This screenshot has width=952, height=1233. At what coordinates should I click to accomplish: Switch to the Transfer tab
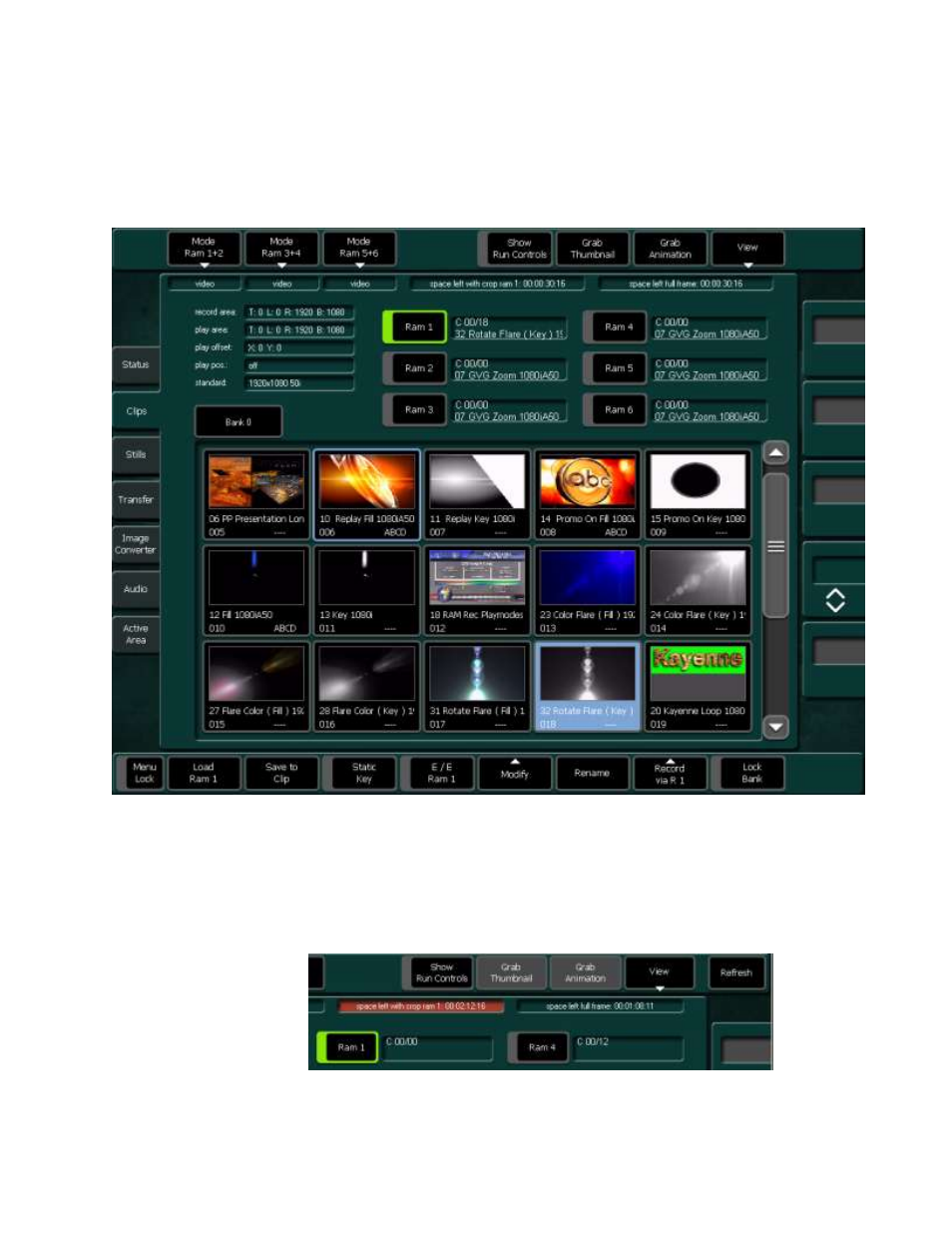click(x=136, y=499)
